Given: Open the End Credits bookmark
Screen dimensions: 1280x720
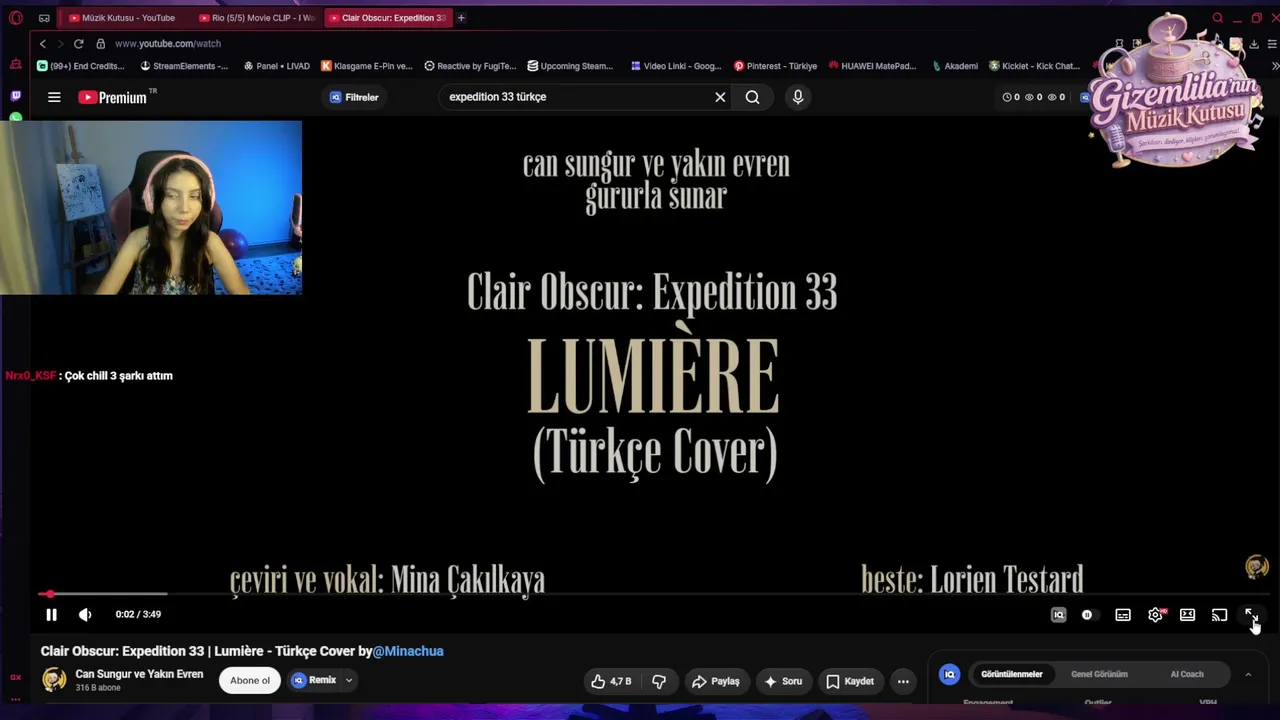Looking at the screenshot, I should pyautogui.click(x=81, y=66).
